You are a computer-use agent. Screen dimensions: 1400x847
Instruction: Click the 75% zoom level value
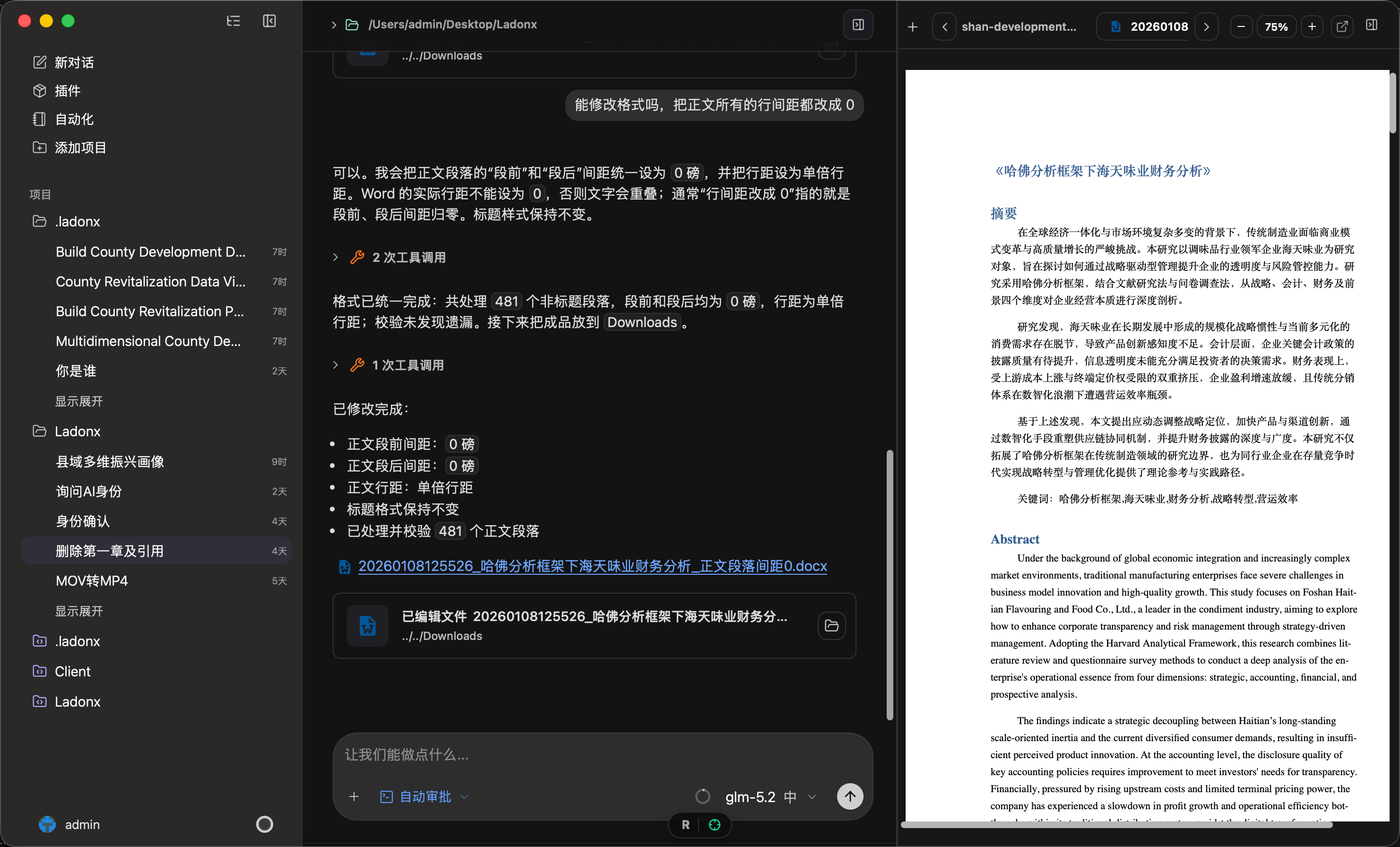1276,26
